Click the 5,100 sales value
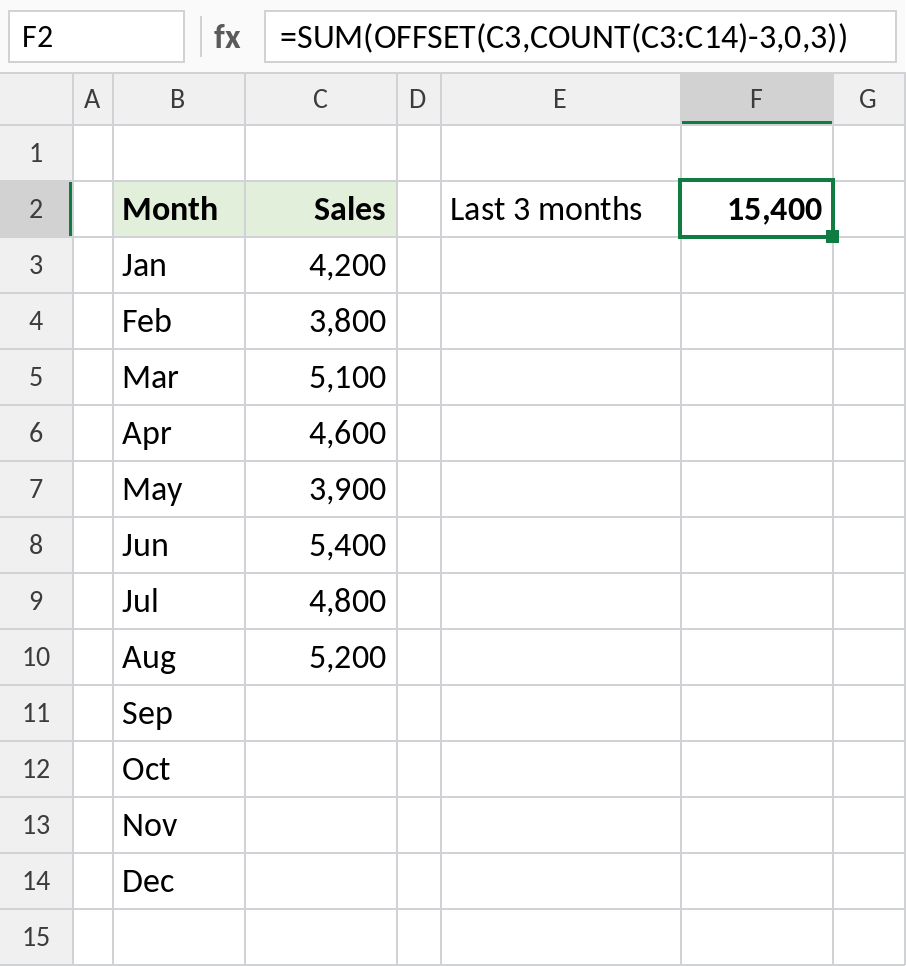 coord(321,377)
